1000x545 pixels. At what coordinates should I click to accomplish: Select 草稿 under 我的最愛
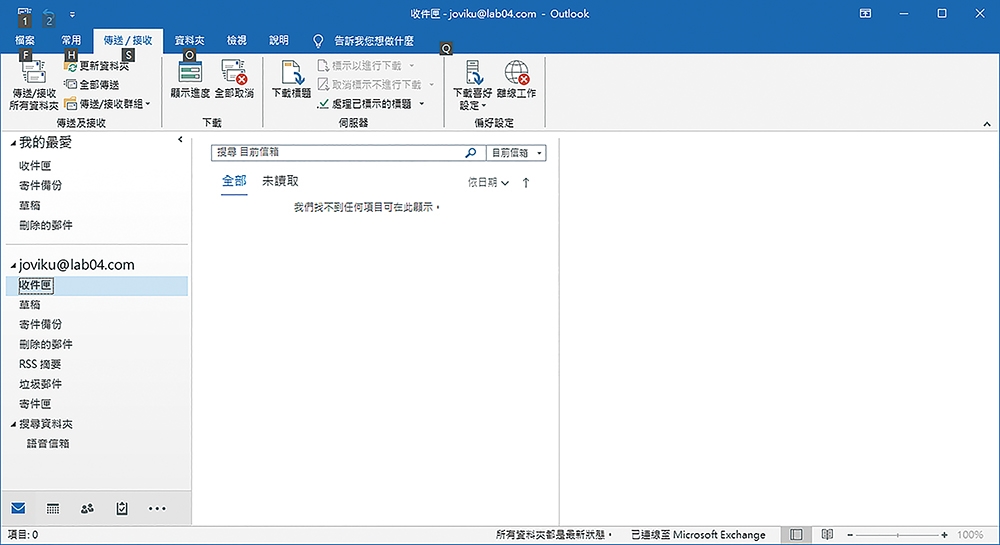coord(30,205)
